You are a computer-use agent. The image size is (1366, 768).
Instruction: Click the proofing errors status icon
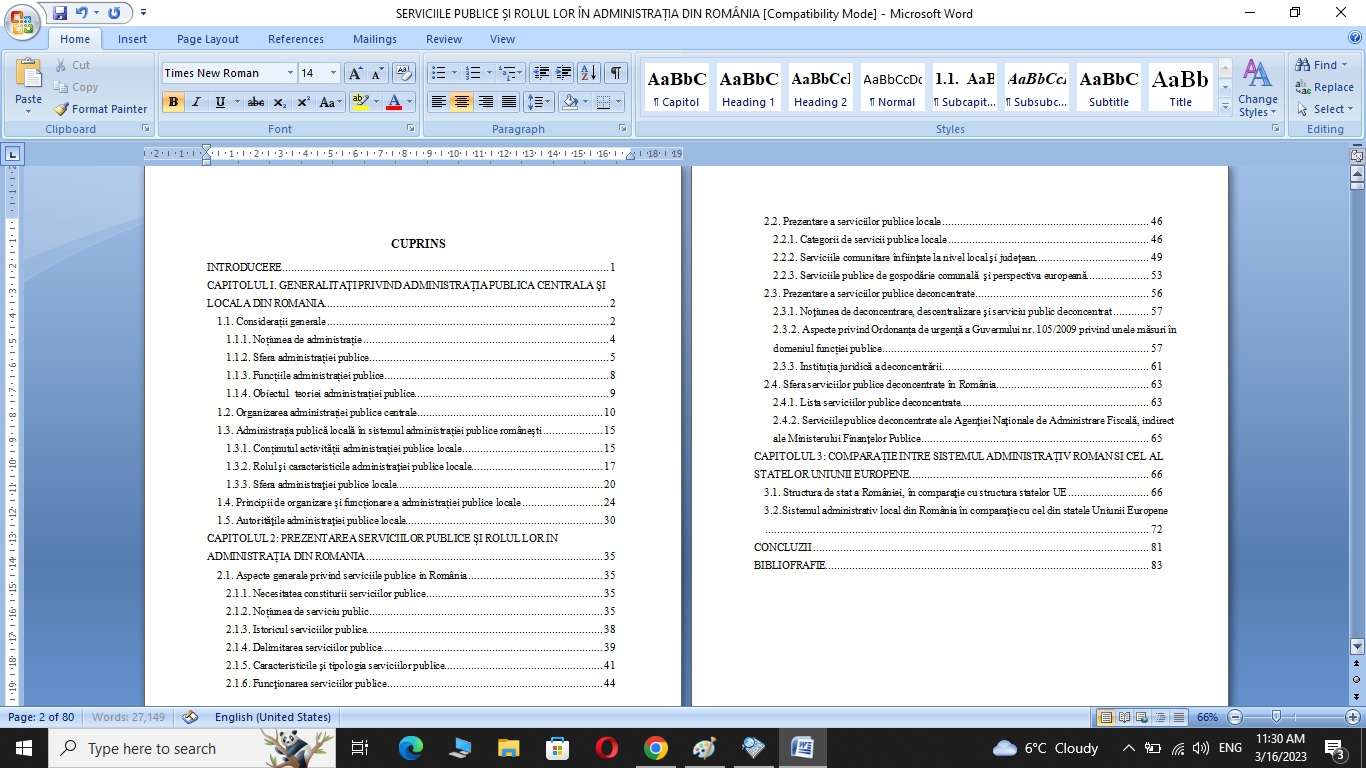[190, 717]
